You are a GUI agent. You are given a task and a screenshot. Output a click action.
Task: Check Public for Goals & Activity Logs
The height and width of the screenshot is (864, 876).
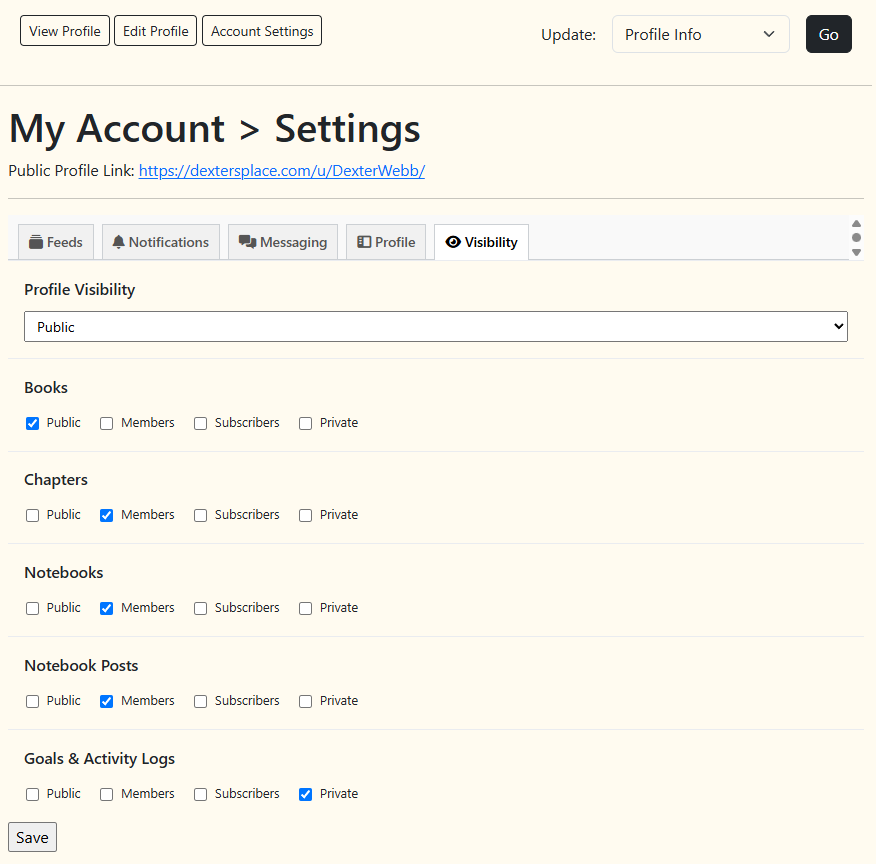pos(32,794)
